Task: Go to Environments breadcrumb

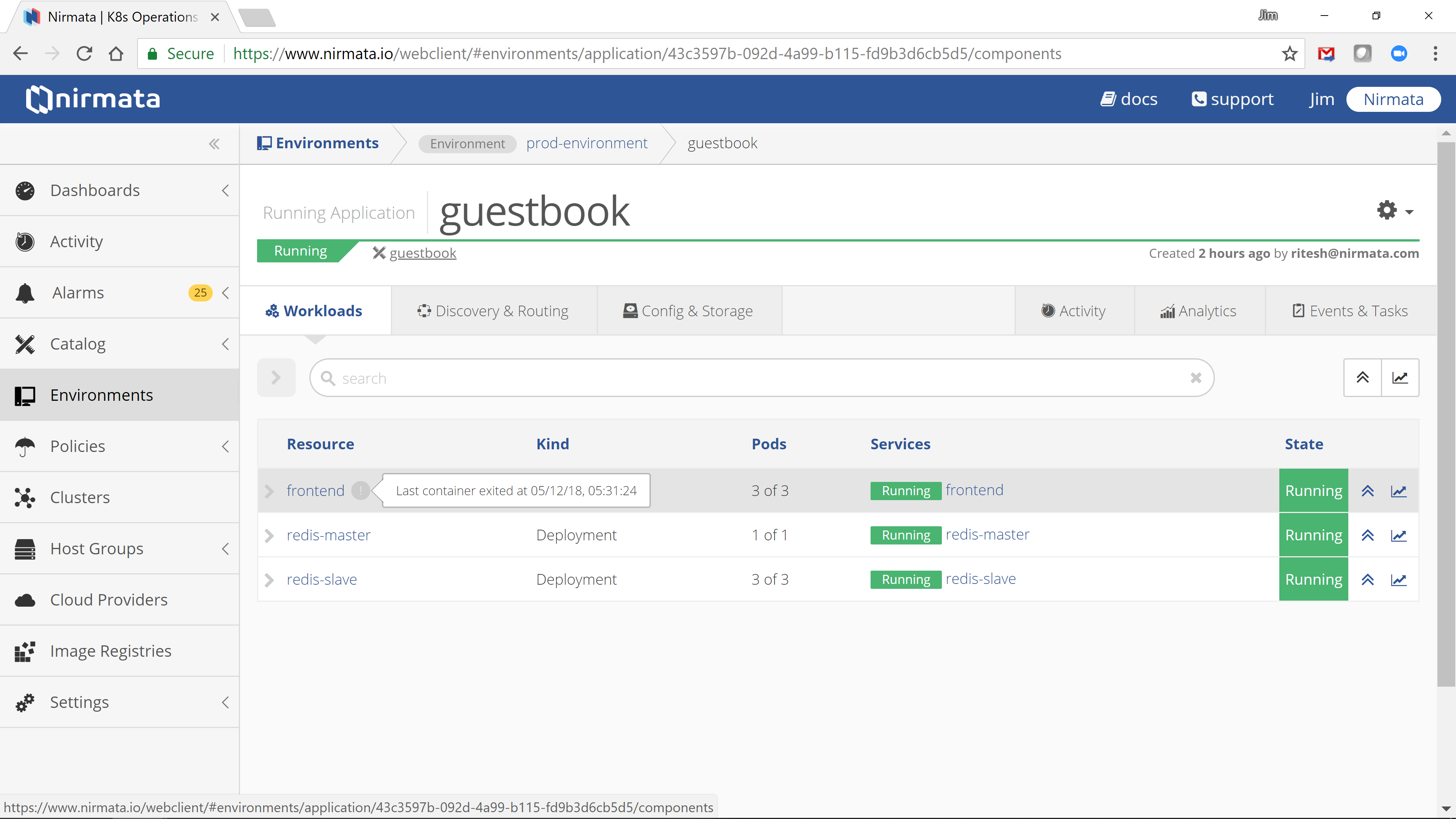Action: pos(318,143)
